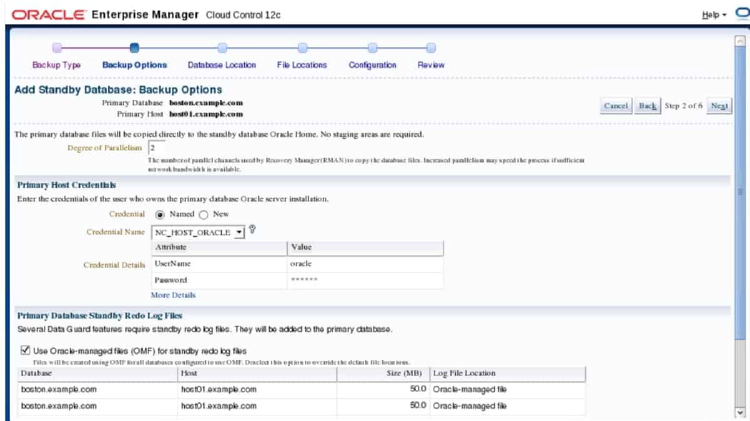This screenshot has height=421, width=750.
Task: Click the credential key icon beside Credential Name
Action: point(253,230)
